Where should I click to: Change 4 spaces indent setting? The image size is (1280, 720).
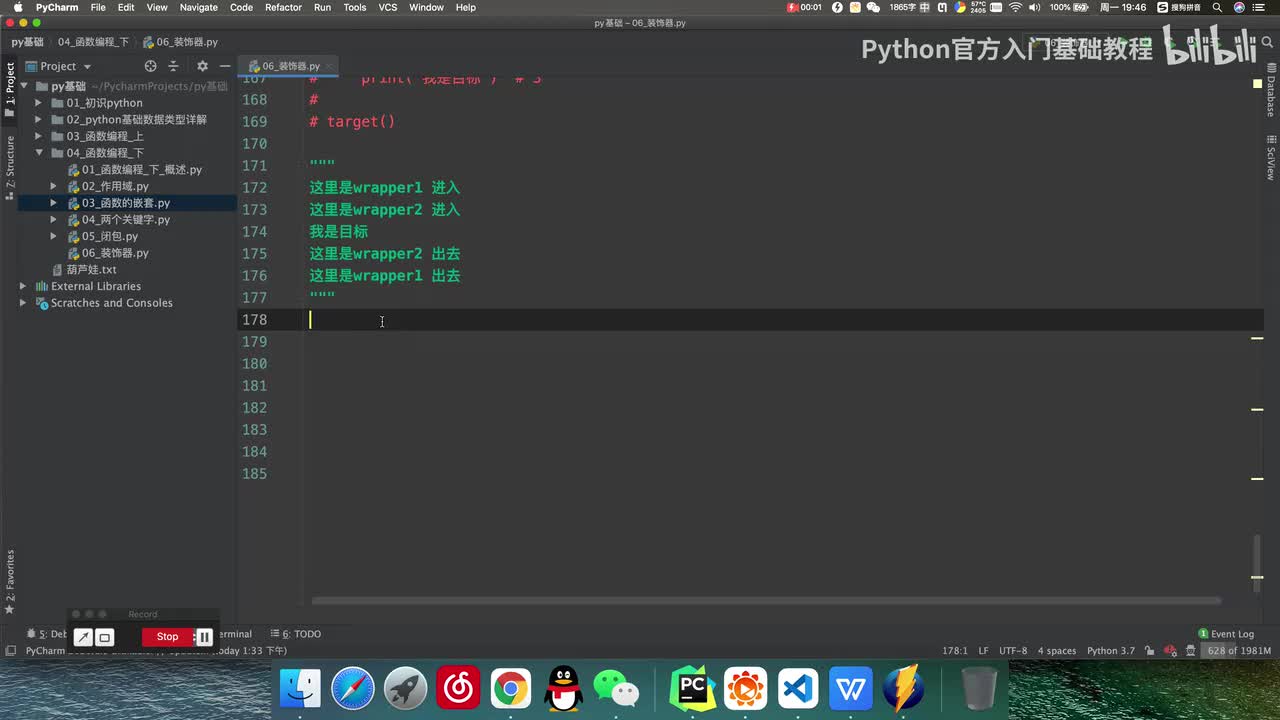coord(1057,651)
